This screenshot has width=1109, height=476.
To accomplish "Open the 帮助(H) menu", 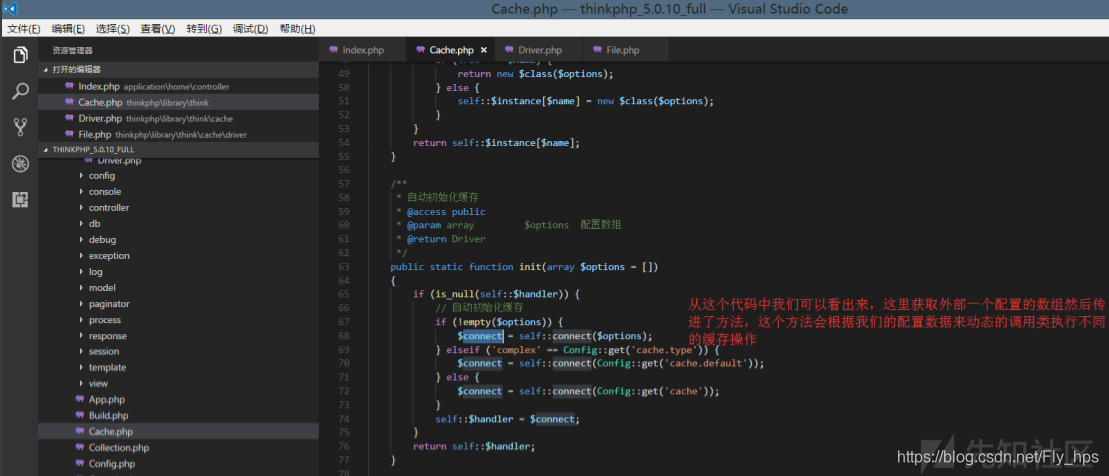I will 297,29.
